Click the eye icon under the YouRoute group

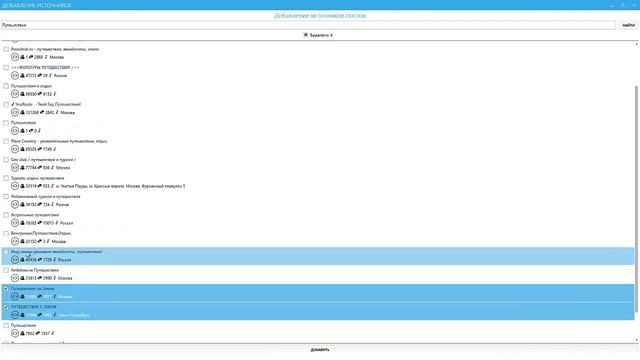[15, 112]
